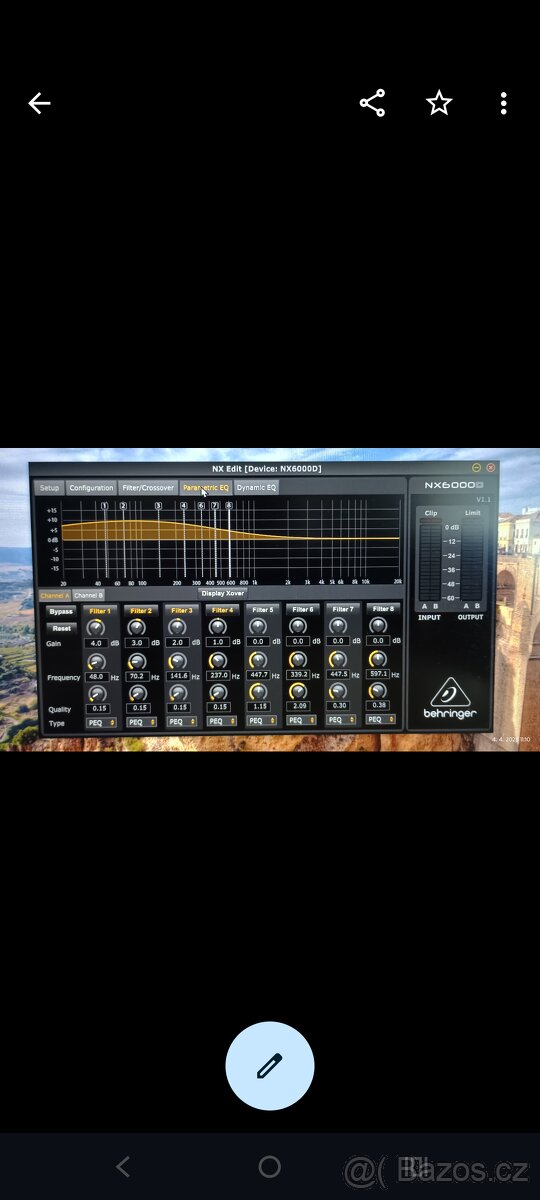Enable the Filter 5 button
Viewport: 540px width, 1200px height.
(262, 610)
